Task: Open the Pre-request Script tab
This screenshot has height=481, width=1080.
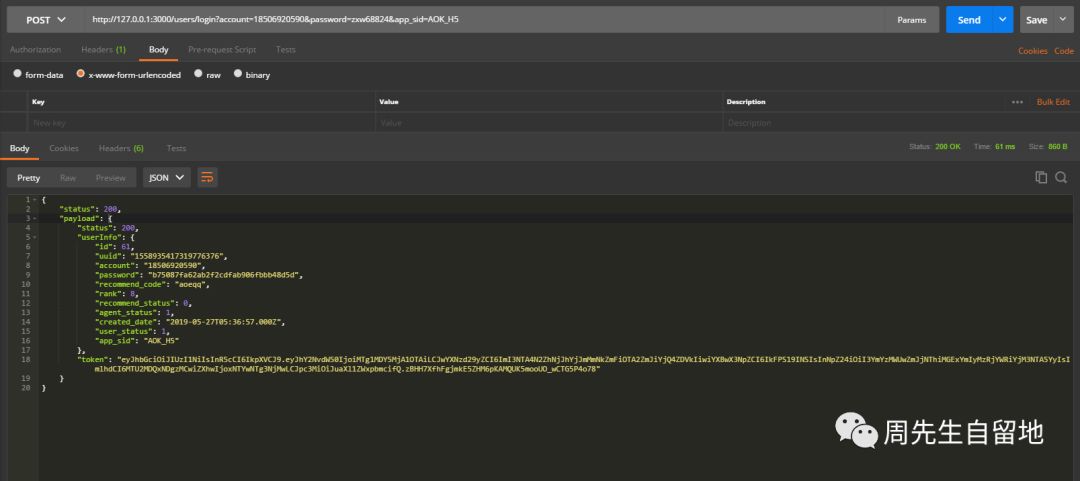Action: (222, 50)
